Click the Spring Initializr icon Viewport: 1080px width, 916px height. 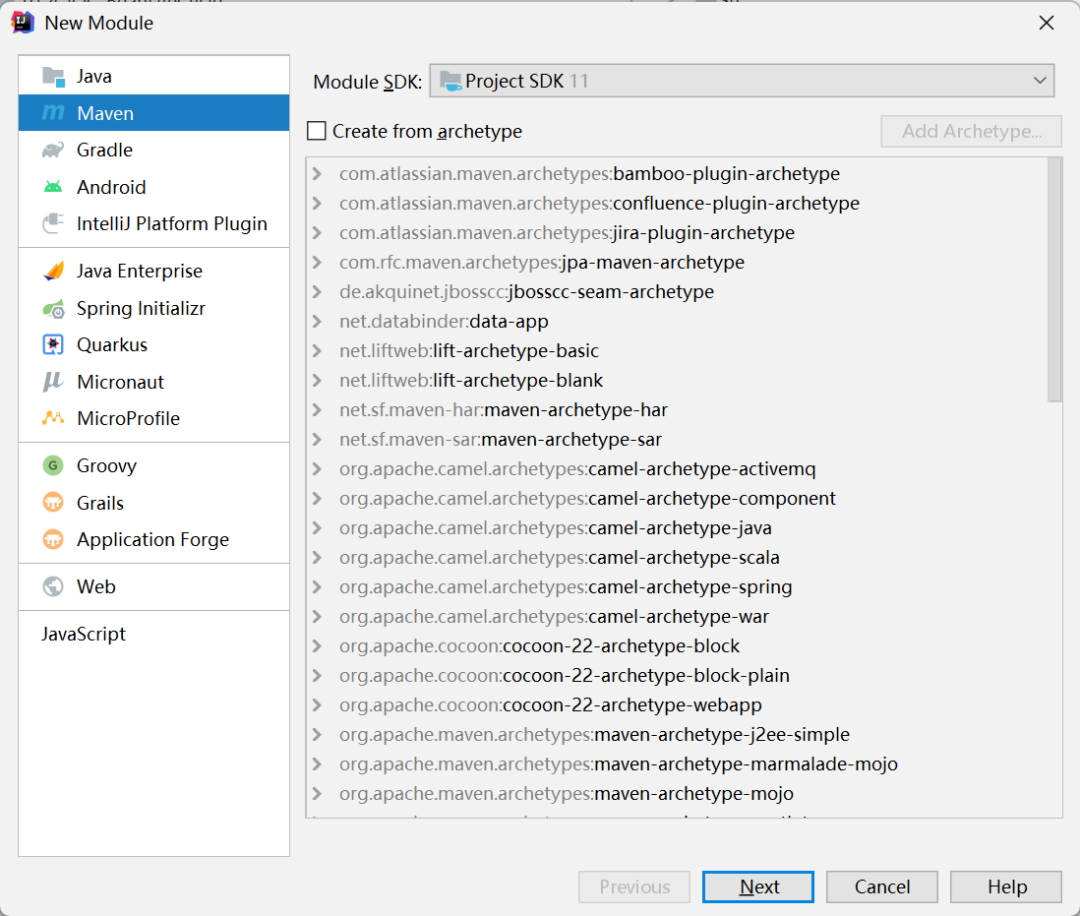53,308
